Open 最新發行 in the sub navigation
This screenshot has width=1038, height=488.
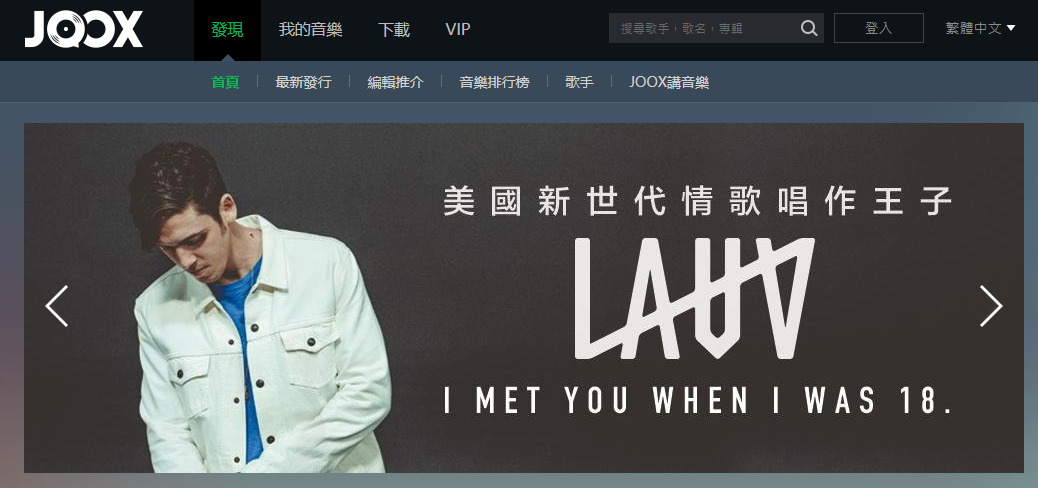click(303, 82)
